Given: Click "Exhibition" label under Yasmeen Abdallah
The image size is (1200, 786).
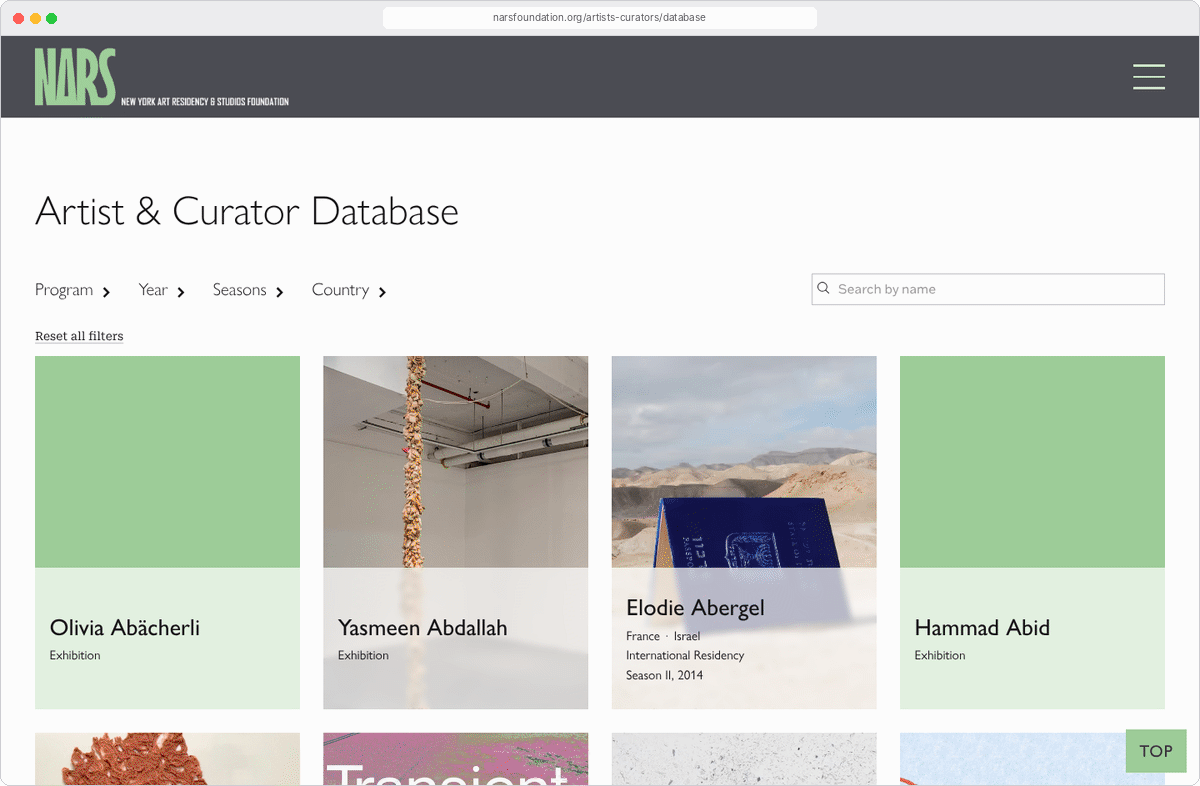Looking at the screenshot, I should pos(363,655).
